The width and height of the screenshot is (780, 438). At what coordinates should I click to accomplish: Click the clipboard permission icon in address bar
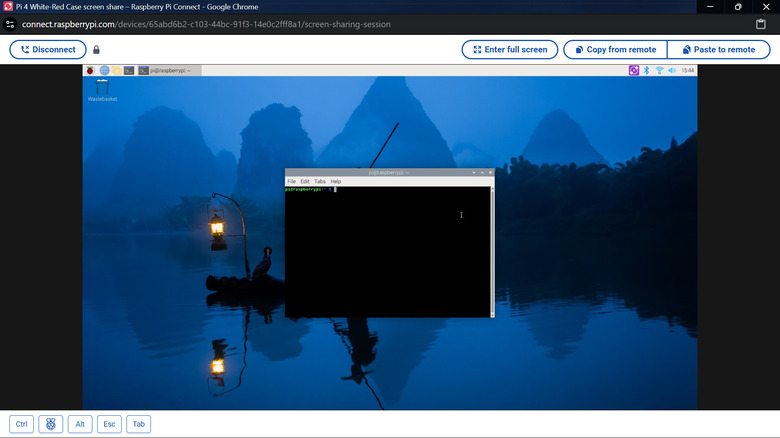761,24
